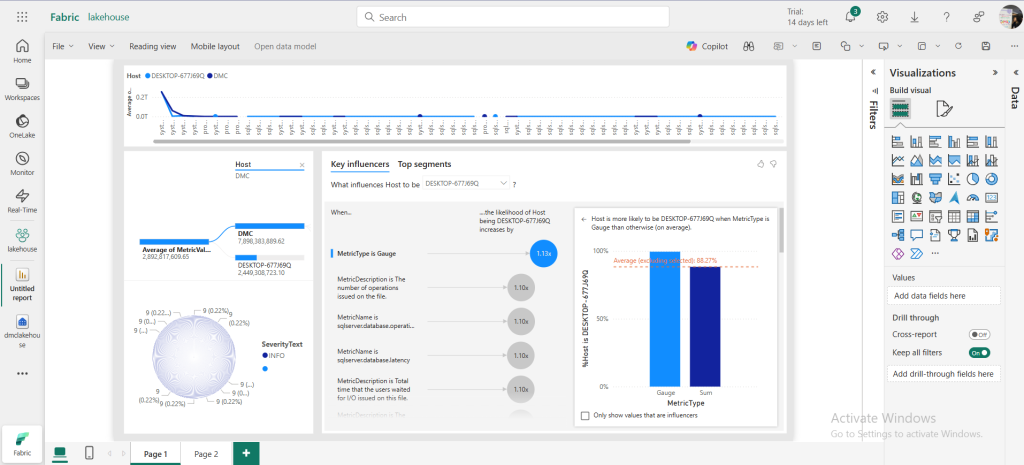Pick the area chart visual icon
This screenshot has width=1024, height=465.
click(916, 160)
